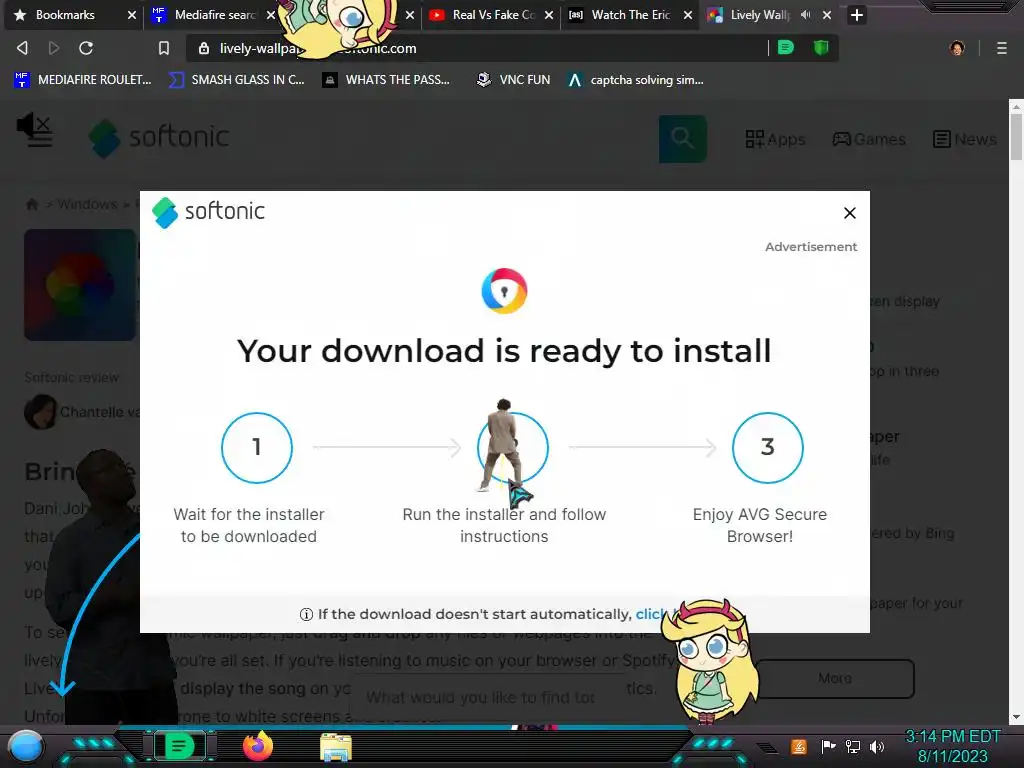1024x768 pixels.
Task: Click 'Enjoy AVG Secure Browser!' text
Action: [x=760, y=525]
